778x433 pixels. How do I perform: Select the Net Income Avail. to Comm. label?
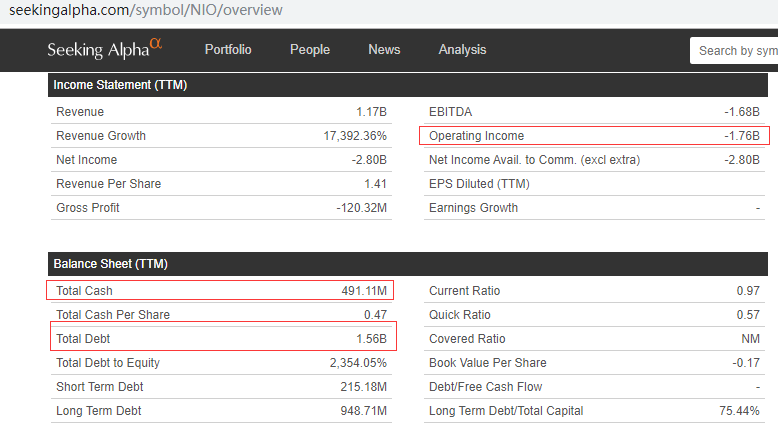pos(534,160)
